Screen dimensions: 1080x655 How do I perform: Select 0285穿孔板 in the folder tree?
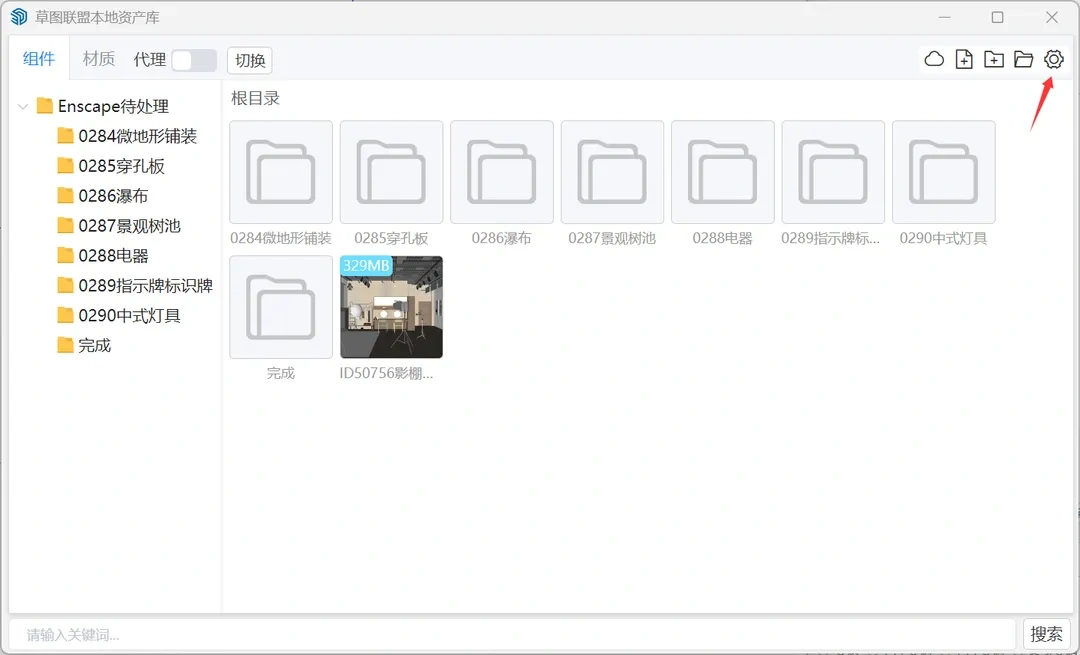(x=121, y=166)
